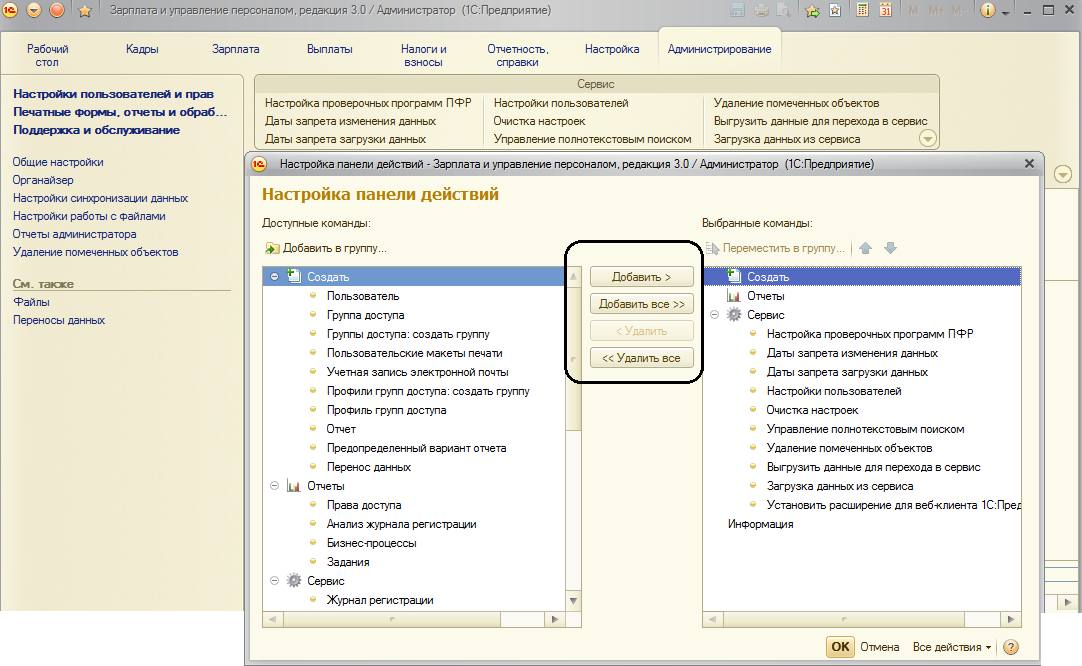Click the help question mark icon in dialog
This screenshot has height=666, width=1082.
click(1010, 647)
